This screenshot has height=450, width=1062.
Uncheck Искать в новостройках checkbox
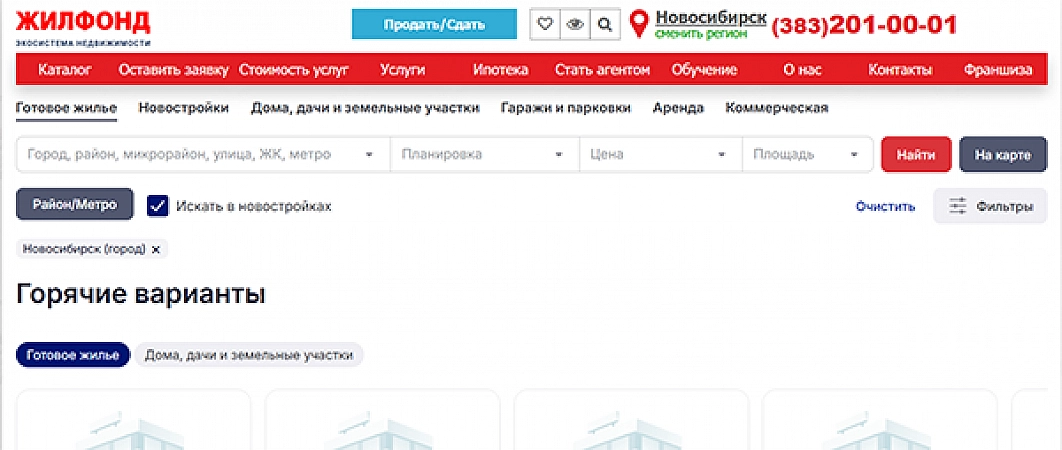(158, 206)
